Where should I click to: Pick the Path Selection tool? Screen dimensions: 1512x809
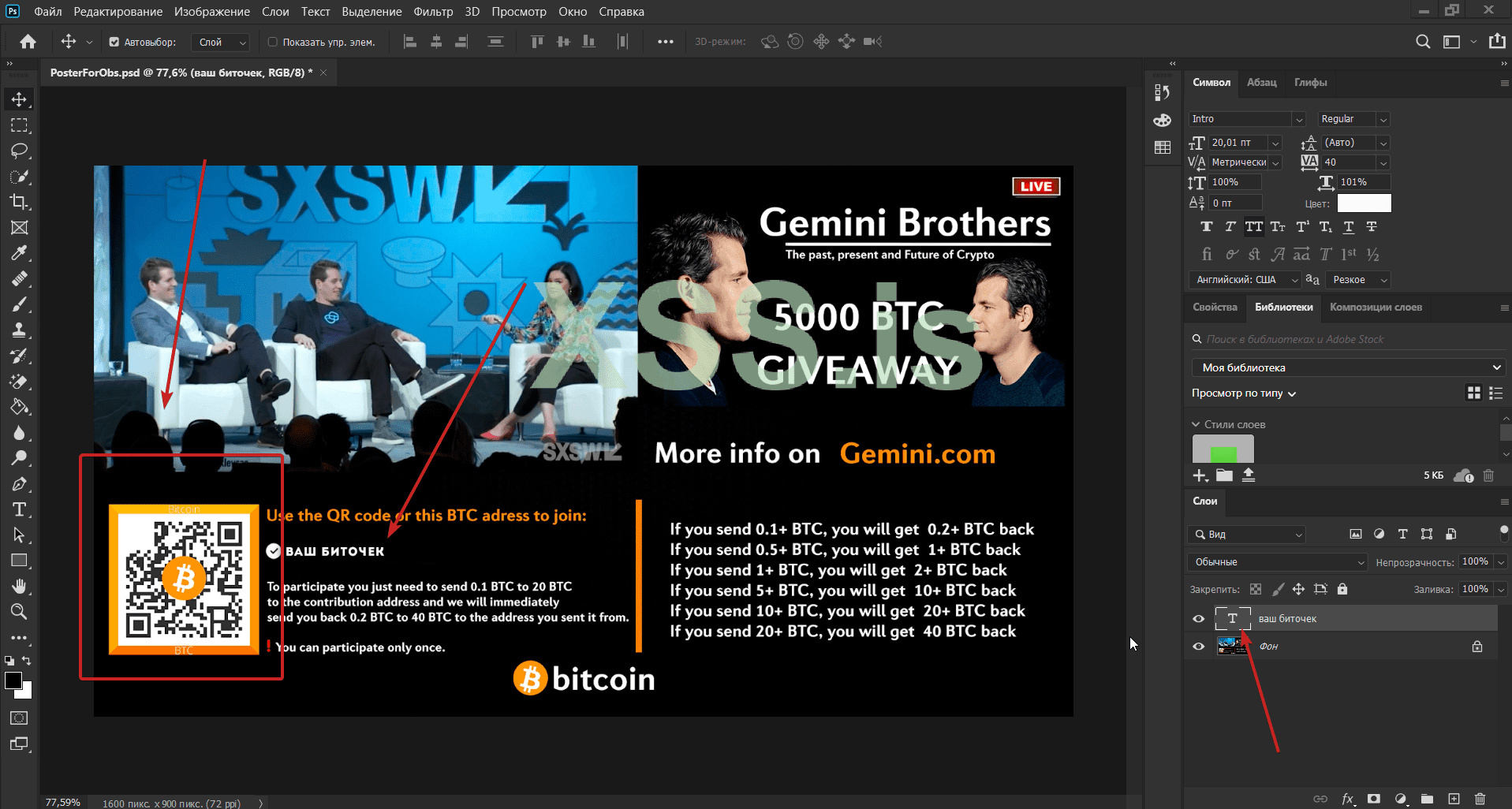19,535
